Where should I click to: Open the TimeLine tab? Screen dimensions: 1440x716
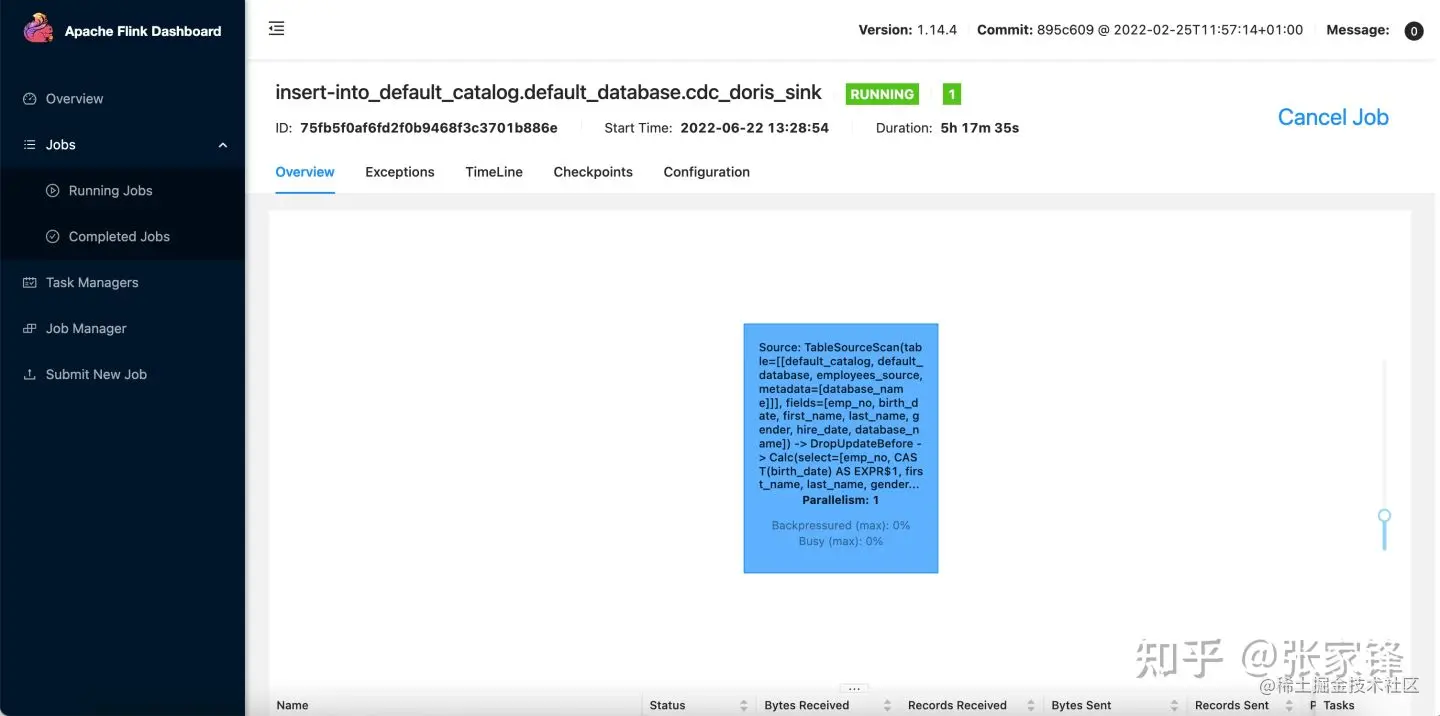tap(494, 172)
